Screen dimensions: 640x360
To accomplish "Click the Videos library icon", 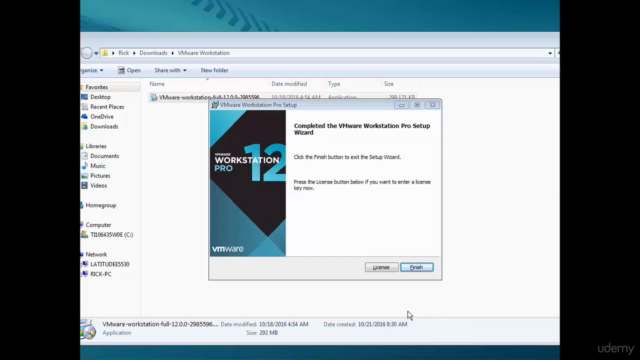I will pos(84,185).
